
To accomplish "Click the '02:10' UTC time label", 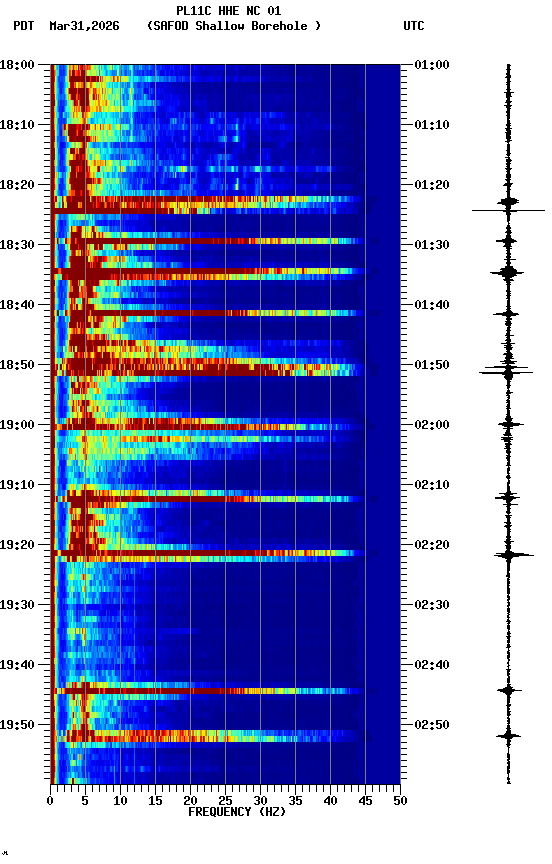I will pyautogui.click(x=432, y=485).
